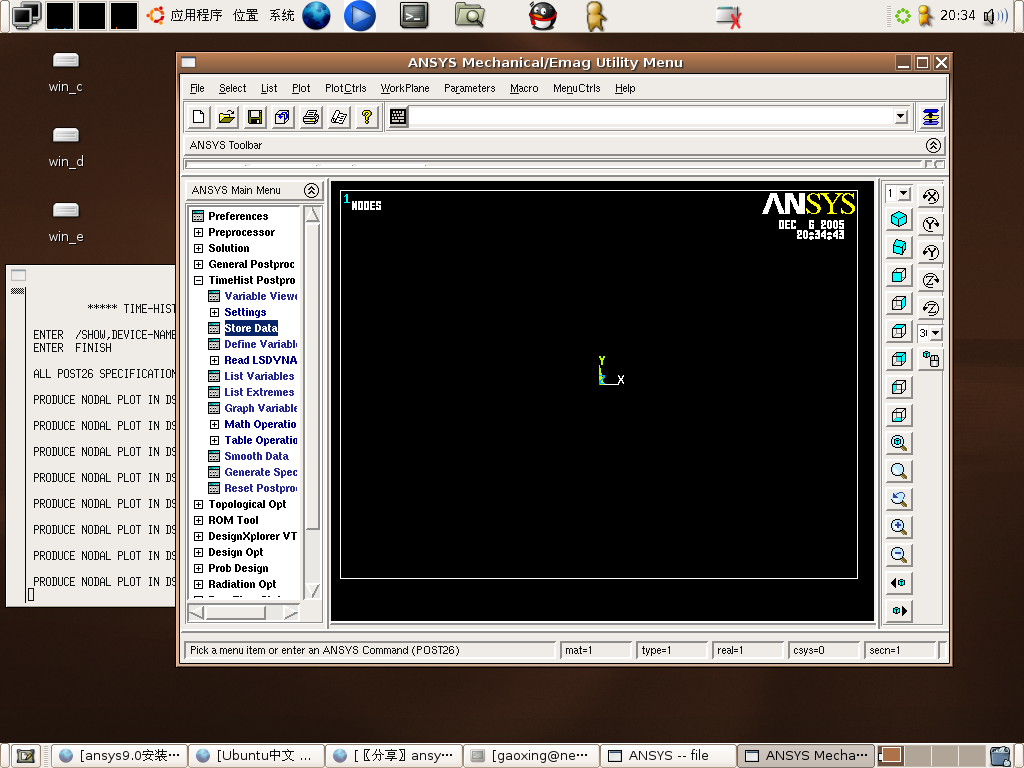Click the back-up zoom icon with the arrow
The width and height of the screenshot is (1024, 768).
899,499
